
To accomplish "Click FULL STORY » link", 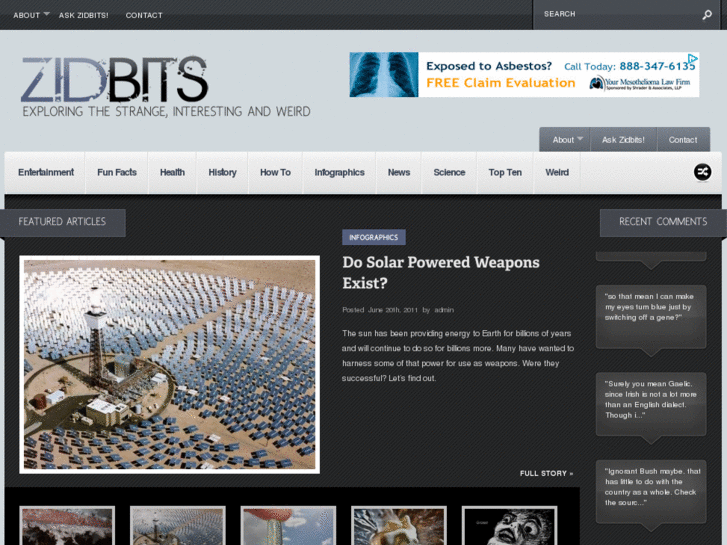I will (x=546, y=474).
